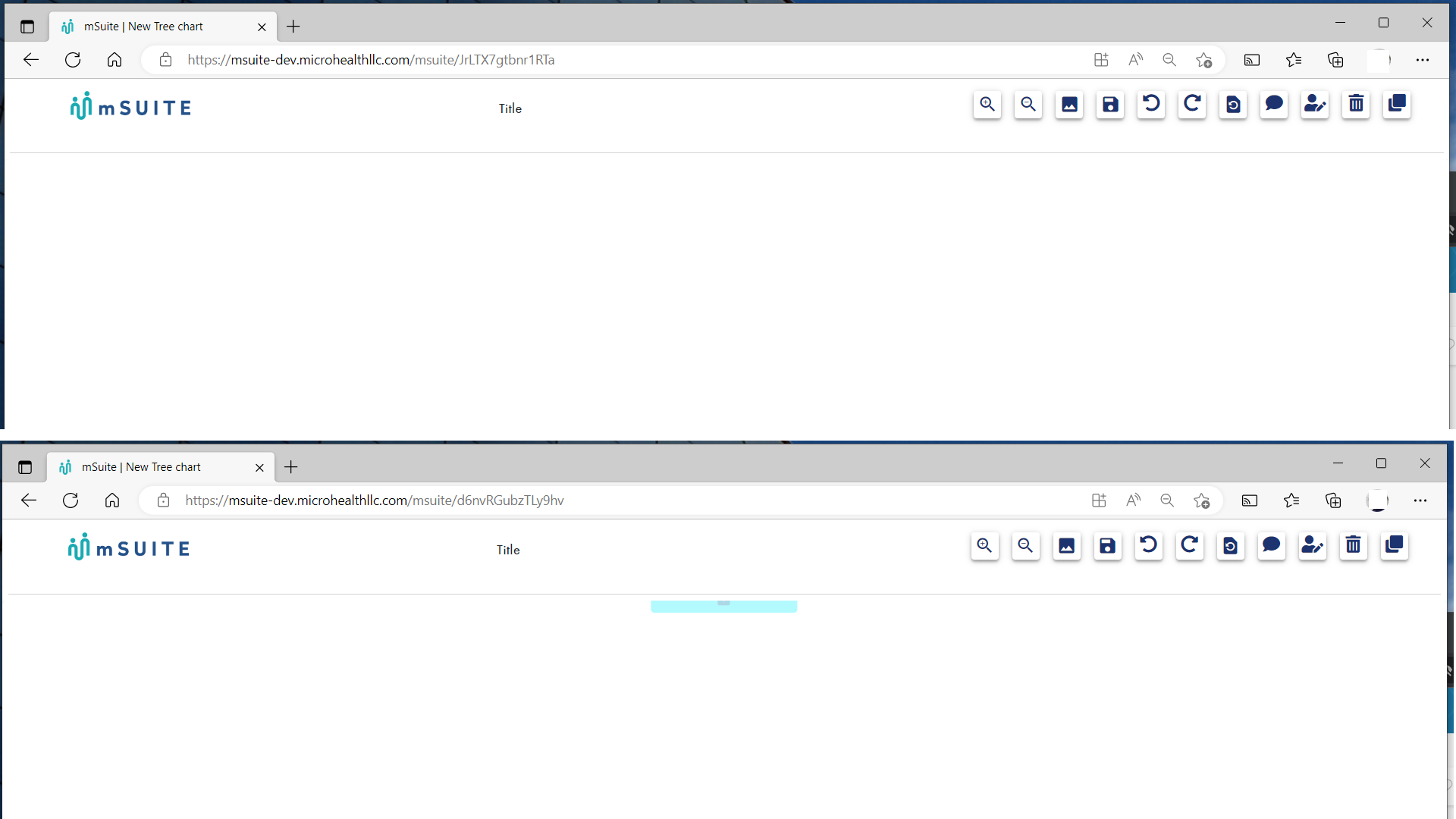Export the tree chart as an image
This screenshot has height=819, width=1456.
click(1068, 105)
